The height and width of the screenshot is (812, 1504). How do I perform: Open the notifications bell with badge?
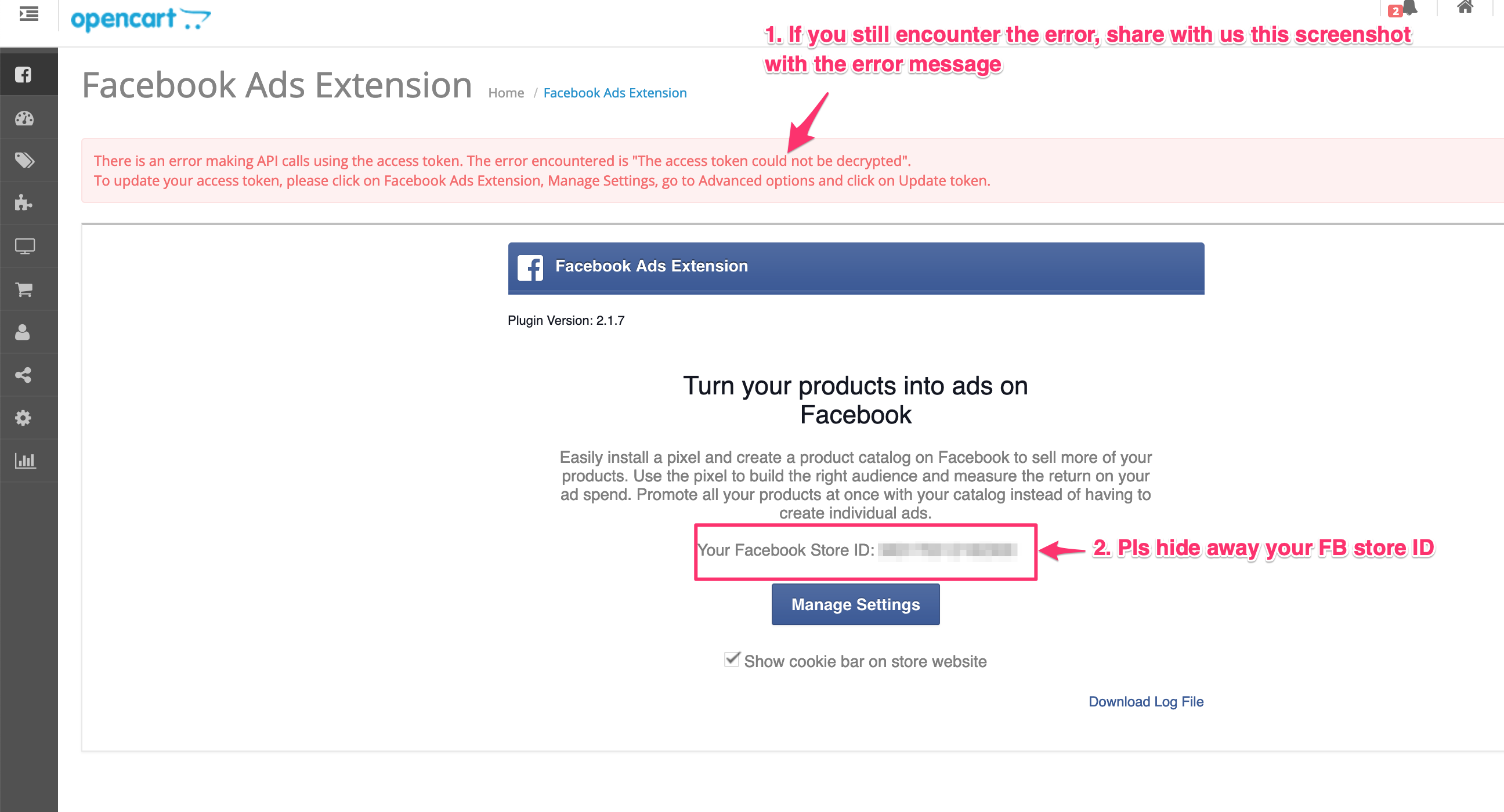coord(1407,9)
